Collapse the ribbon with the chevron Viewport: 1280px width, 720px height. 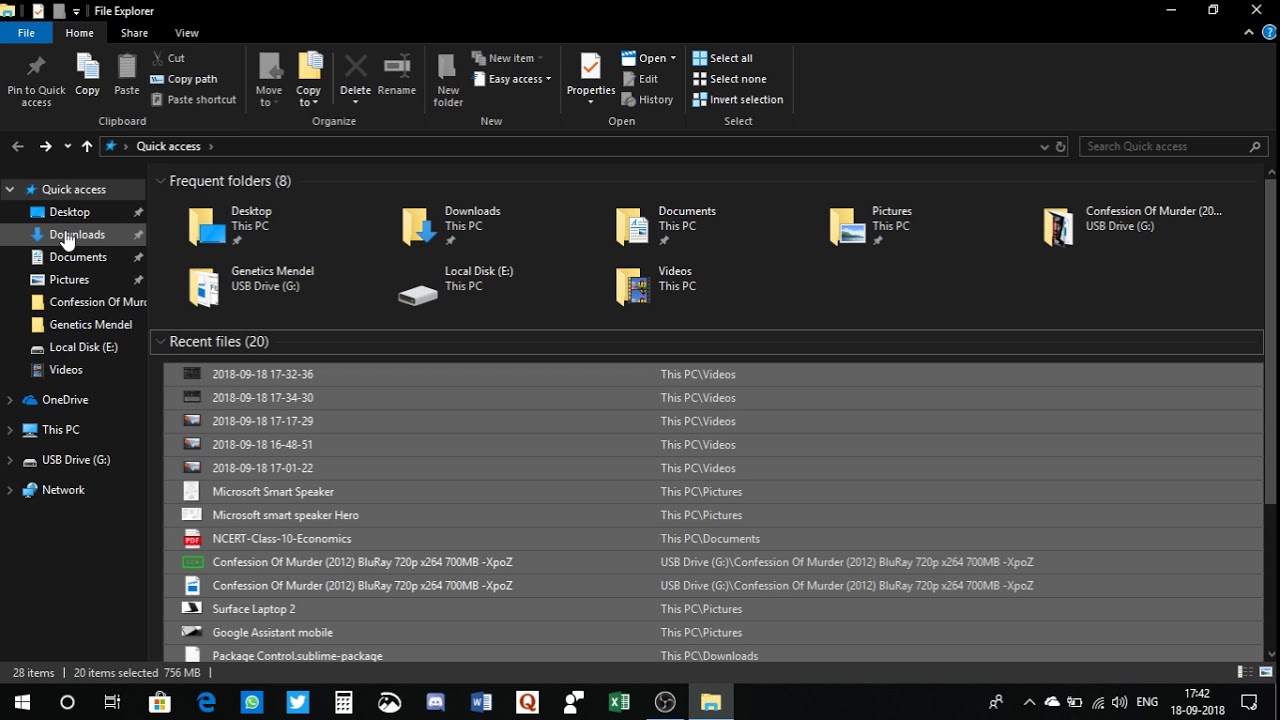tap(1249, 33)
